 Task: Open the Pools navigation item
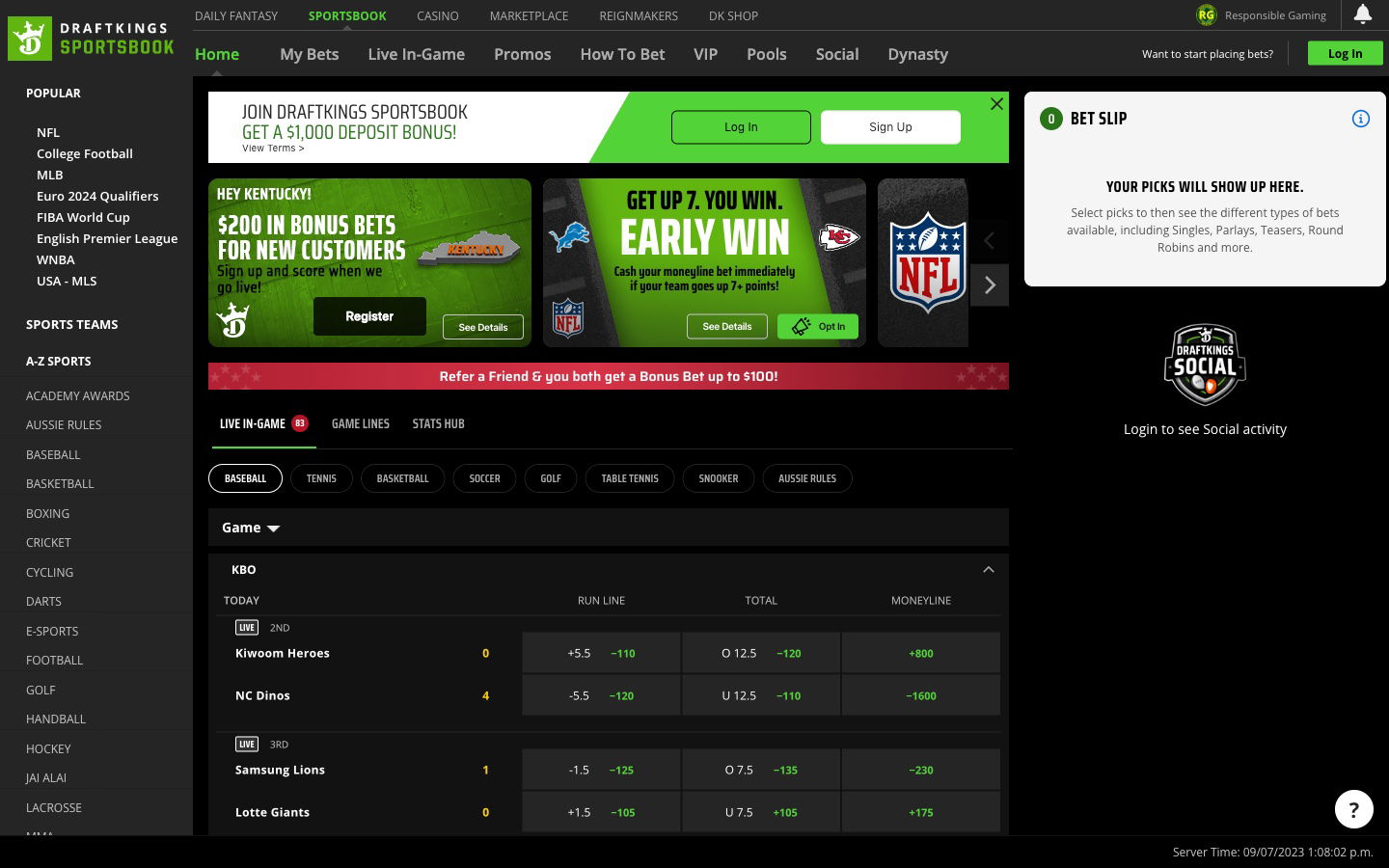click(x=767, y=54)
